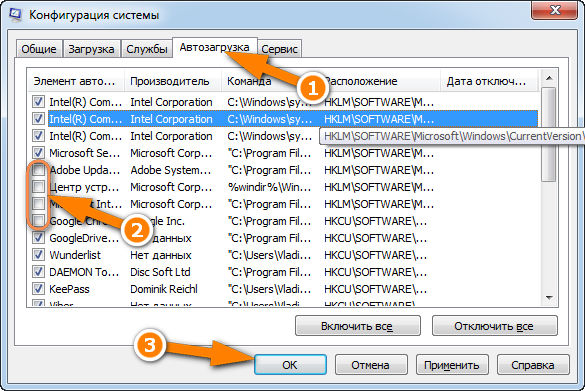Click the Расположение column header
The image size is (585, 391).
(x=379, y=81)
